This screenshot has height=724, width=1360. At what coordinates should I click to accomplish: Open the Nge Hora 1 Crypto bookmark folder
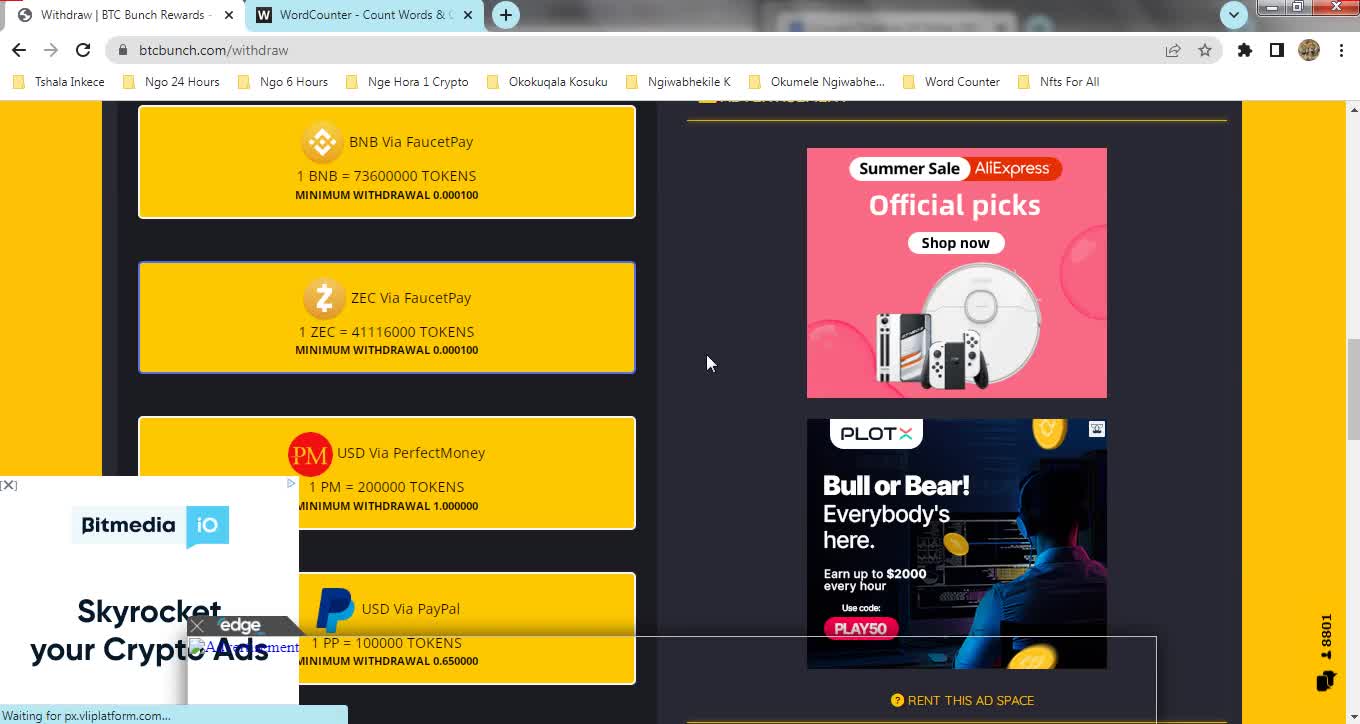(x=407, y=82)
